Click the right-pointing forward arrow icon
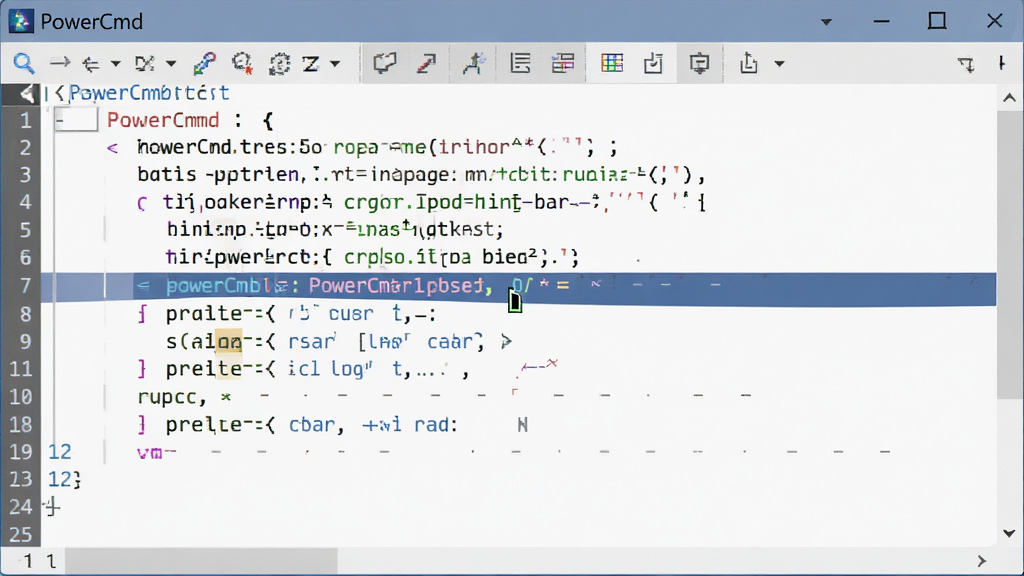 pyautogui.click(x=60, y=63)
